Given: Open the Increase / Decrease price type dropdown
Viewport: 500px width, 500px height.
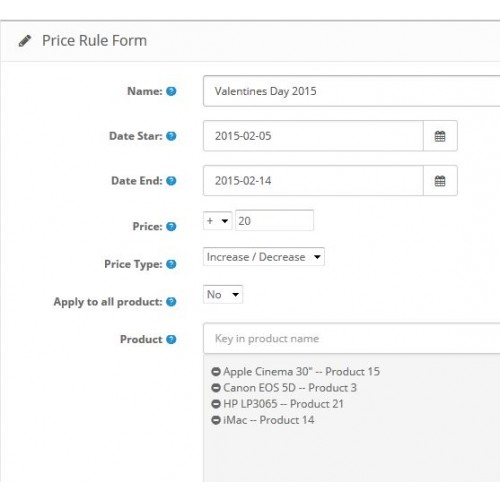Looking at the screenshot, I should (x=264, y=257).
